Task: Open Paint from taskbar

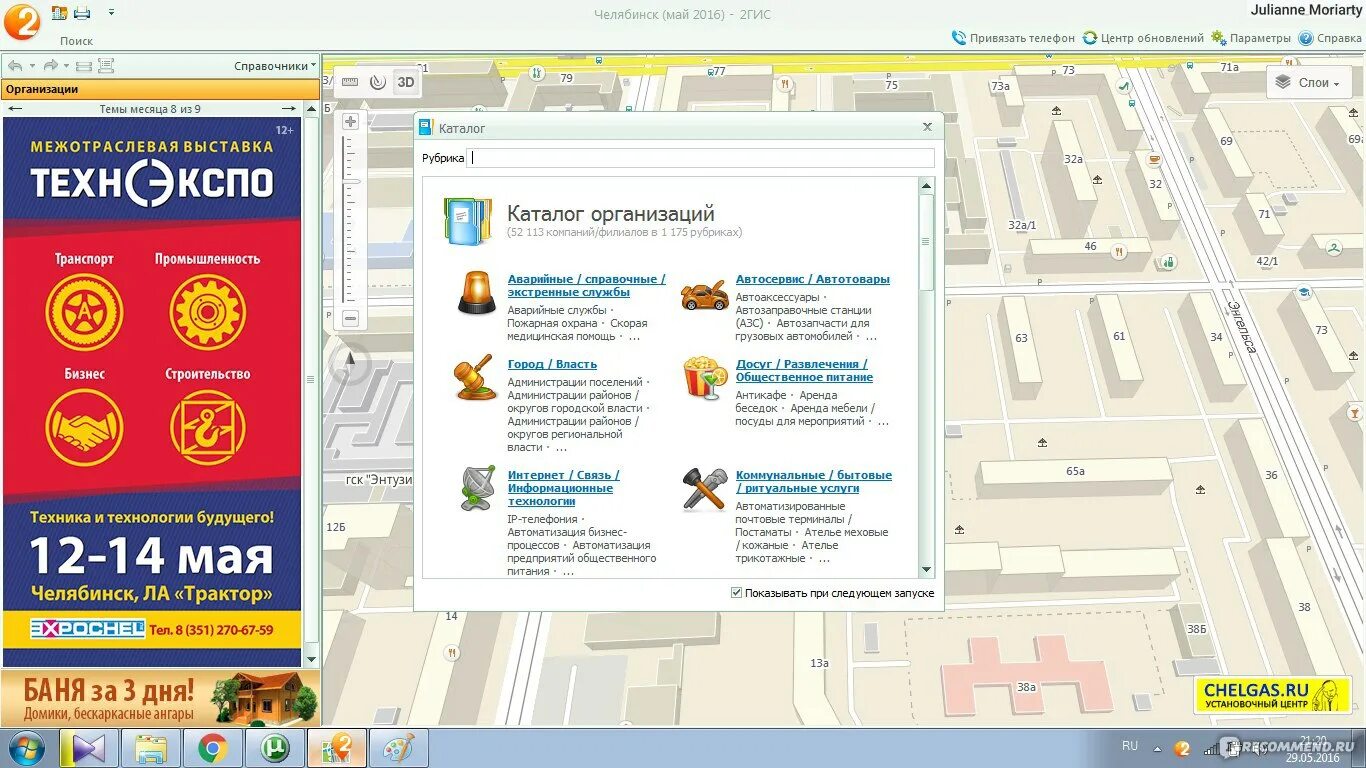Action: point(398,748)
